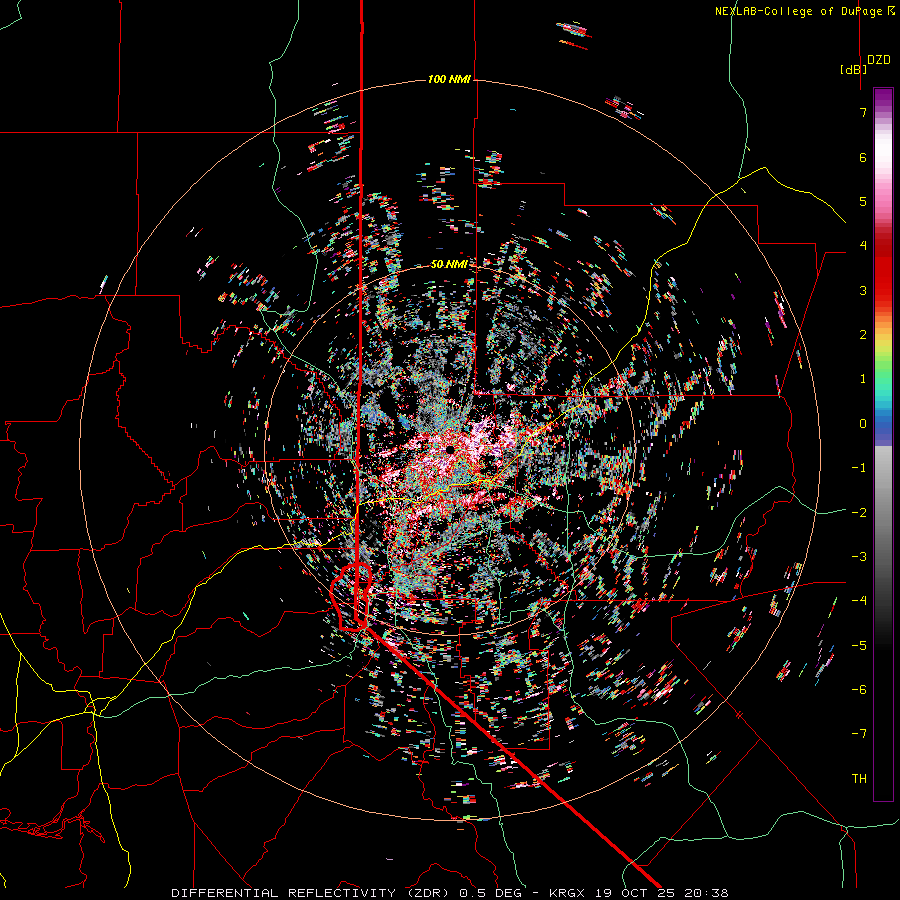
Task: Click the TH threshold label on scale
Action: (x=859, y=779)
